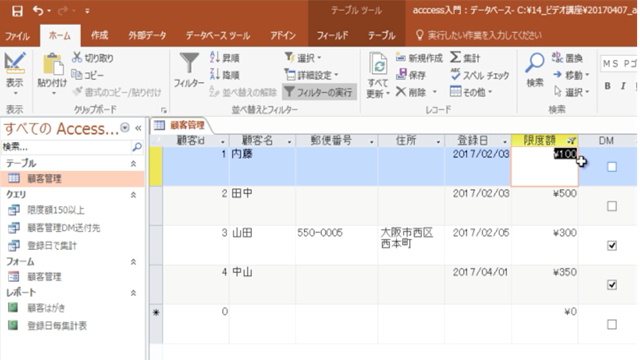Viewport: 640px width, 360px height.
Task: Click the 顧客管理 document tab
Action: [180, 125]
